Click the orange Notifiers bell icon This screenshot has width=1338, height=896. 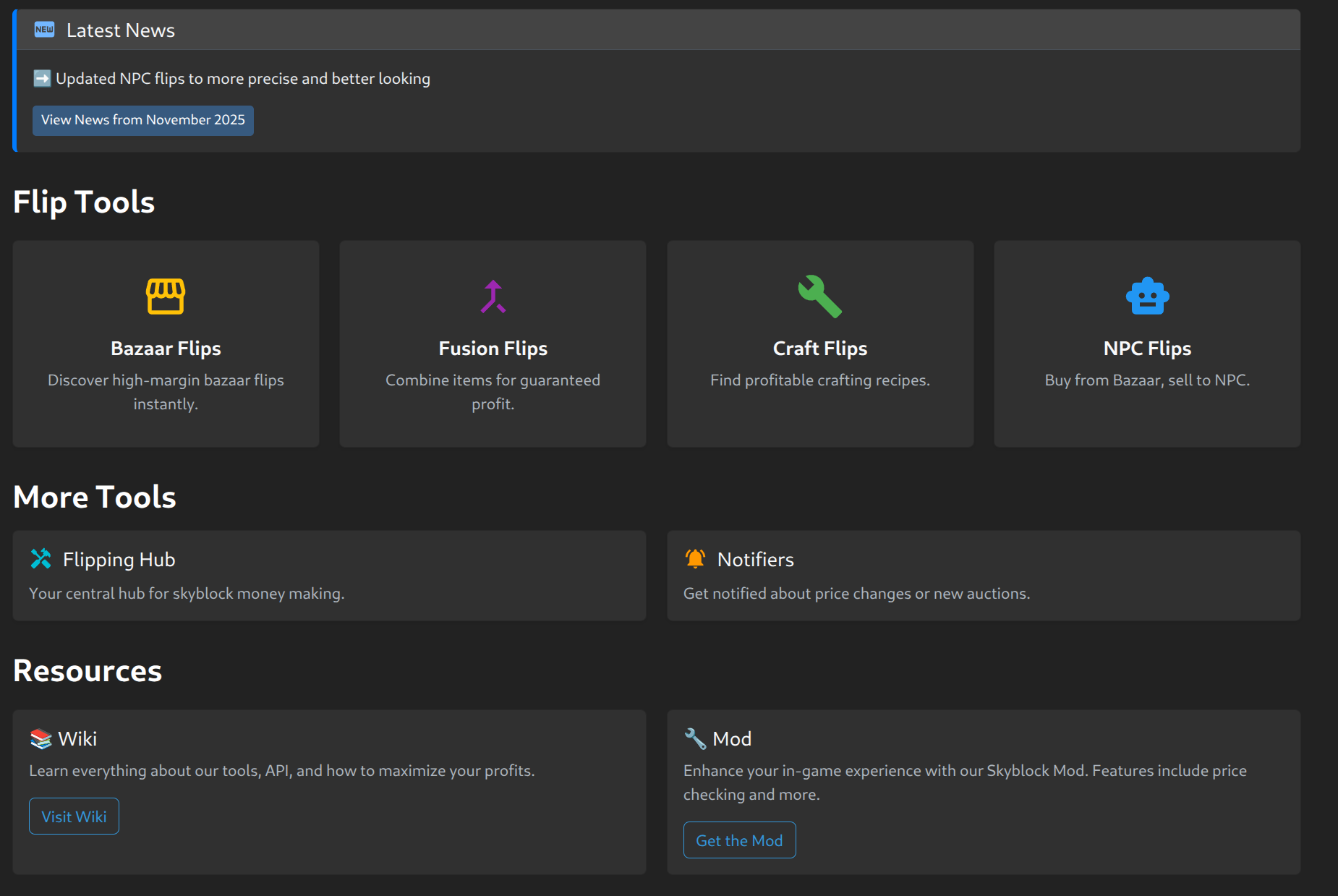point(695,559)
